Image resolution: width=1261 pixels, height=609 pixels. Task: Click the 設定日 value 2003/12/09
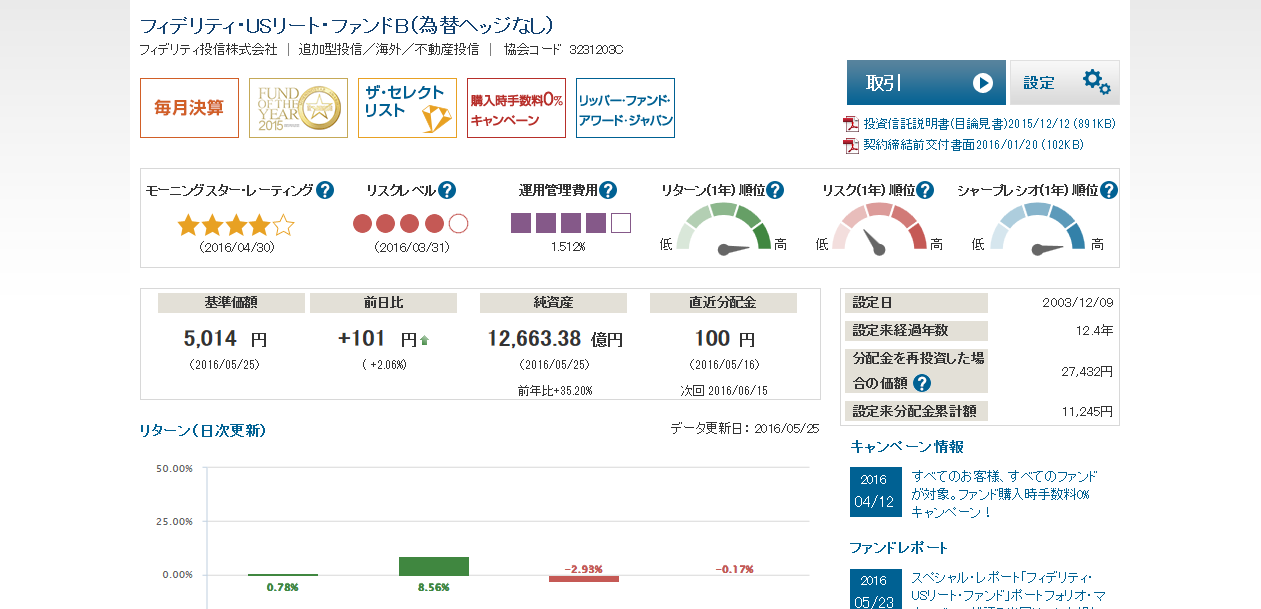tap(1076, 303)
